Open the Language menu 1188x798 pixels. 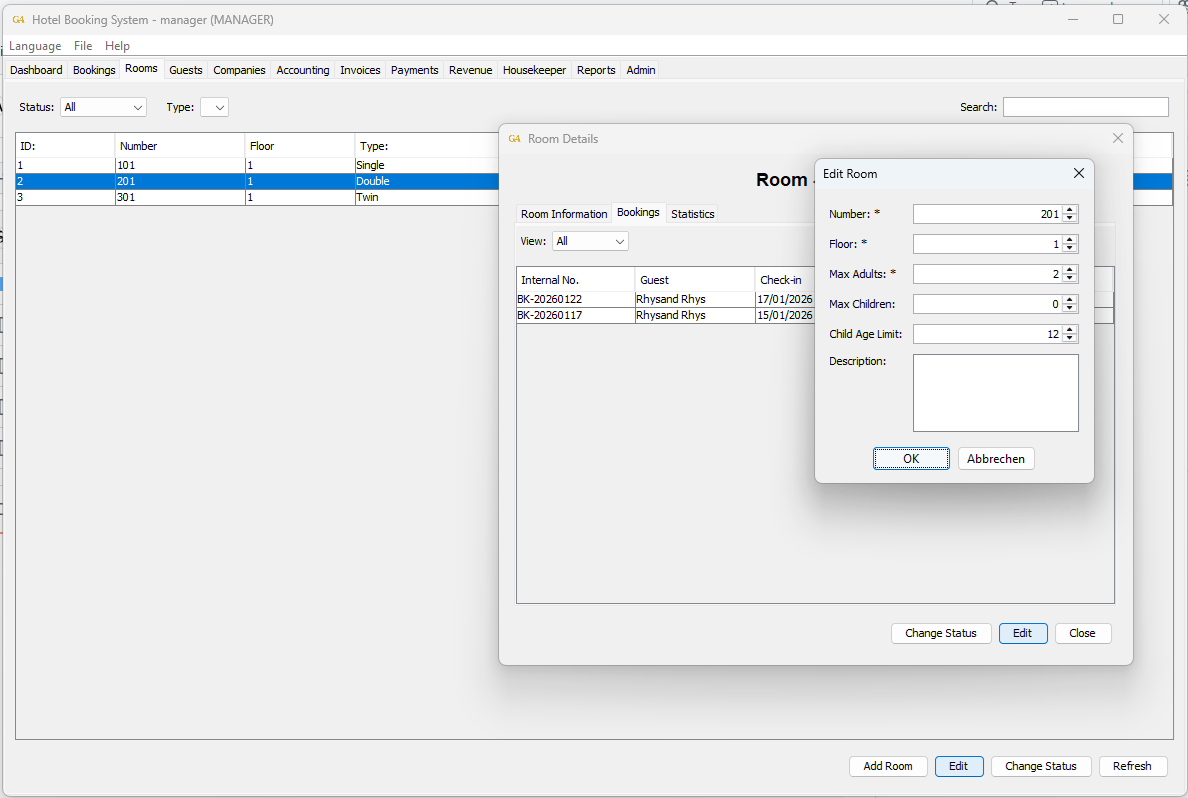coord(35,46)
